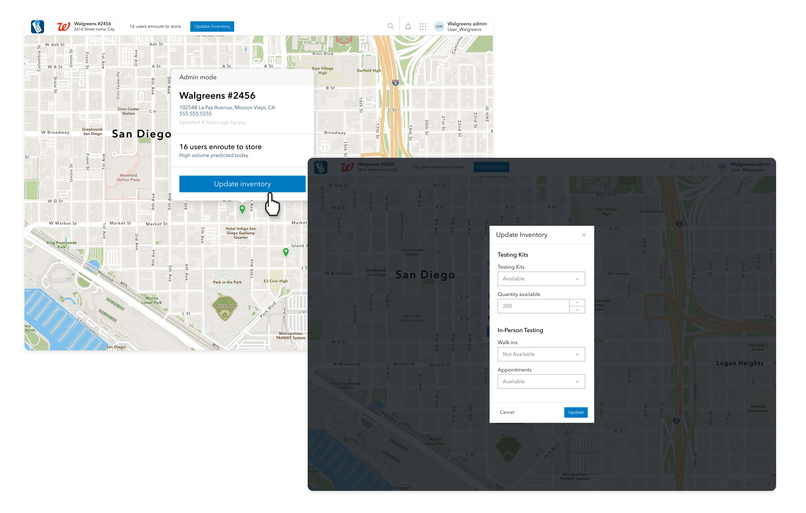Open app launcher grid in light window header
The image size is (806, 513).
(423, 26)
